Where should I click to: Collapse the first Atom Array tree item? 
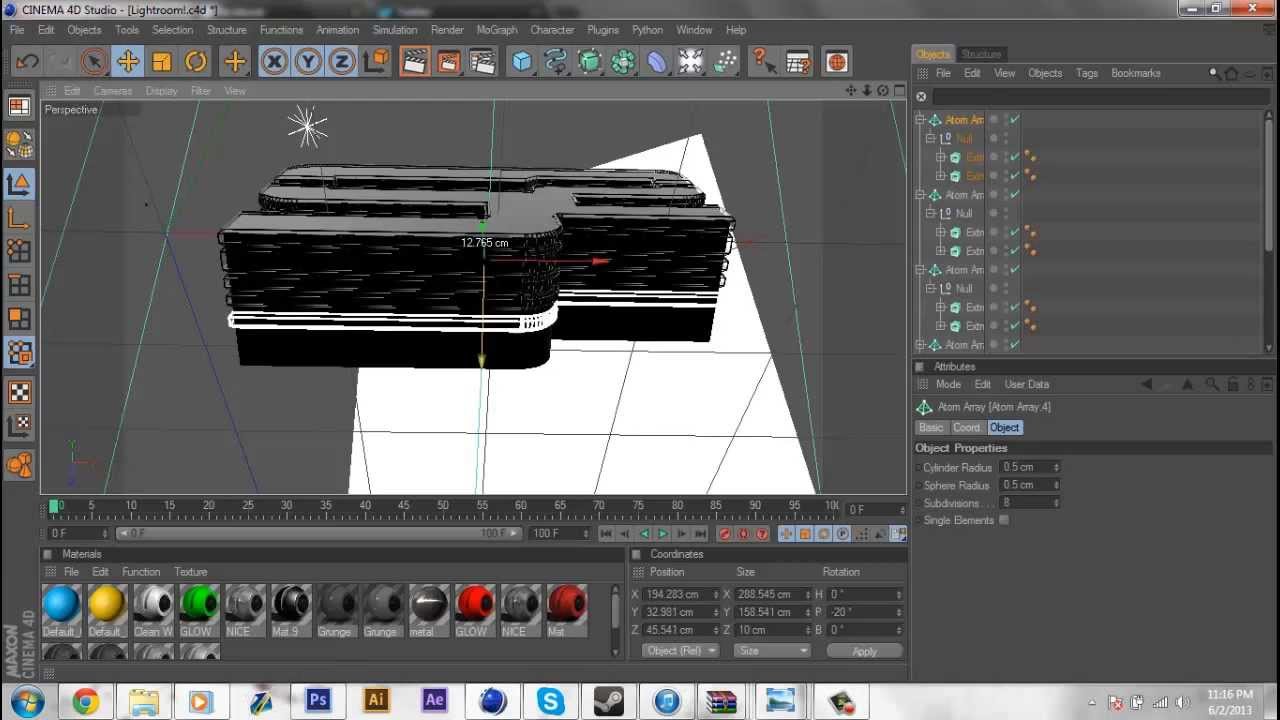coord(920,119)
